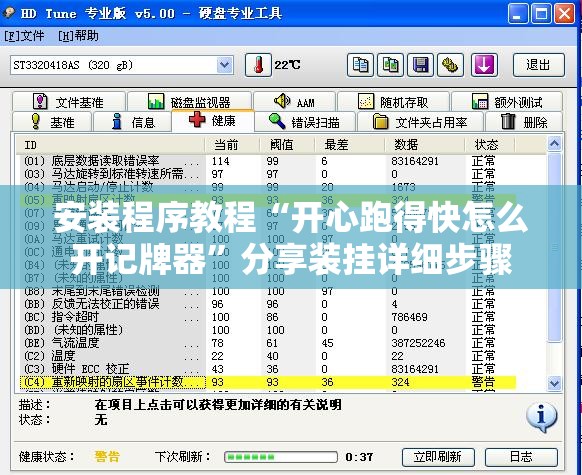Click data value 786469 in table
Screen dimensions: 582x475
(409, 317)
